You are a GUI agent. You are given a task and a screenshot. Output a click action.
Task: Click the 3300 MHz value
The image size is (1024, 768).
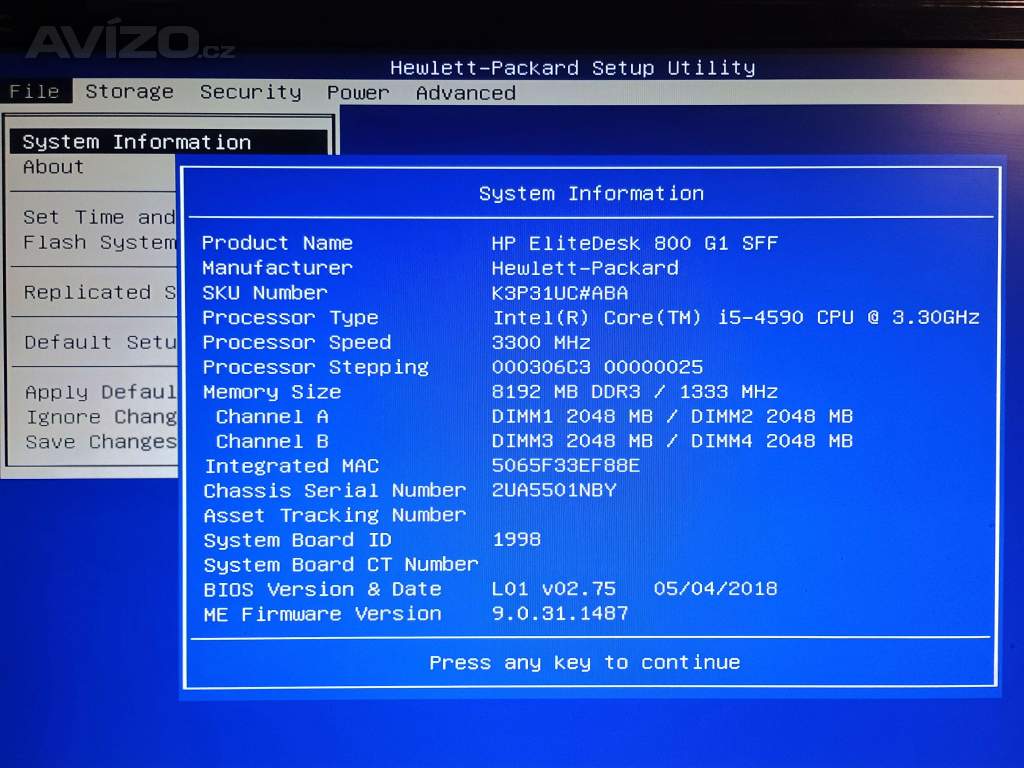(541, 343)
